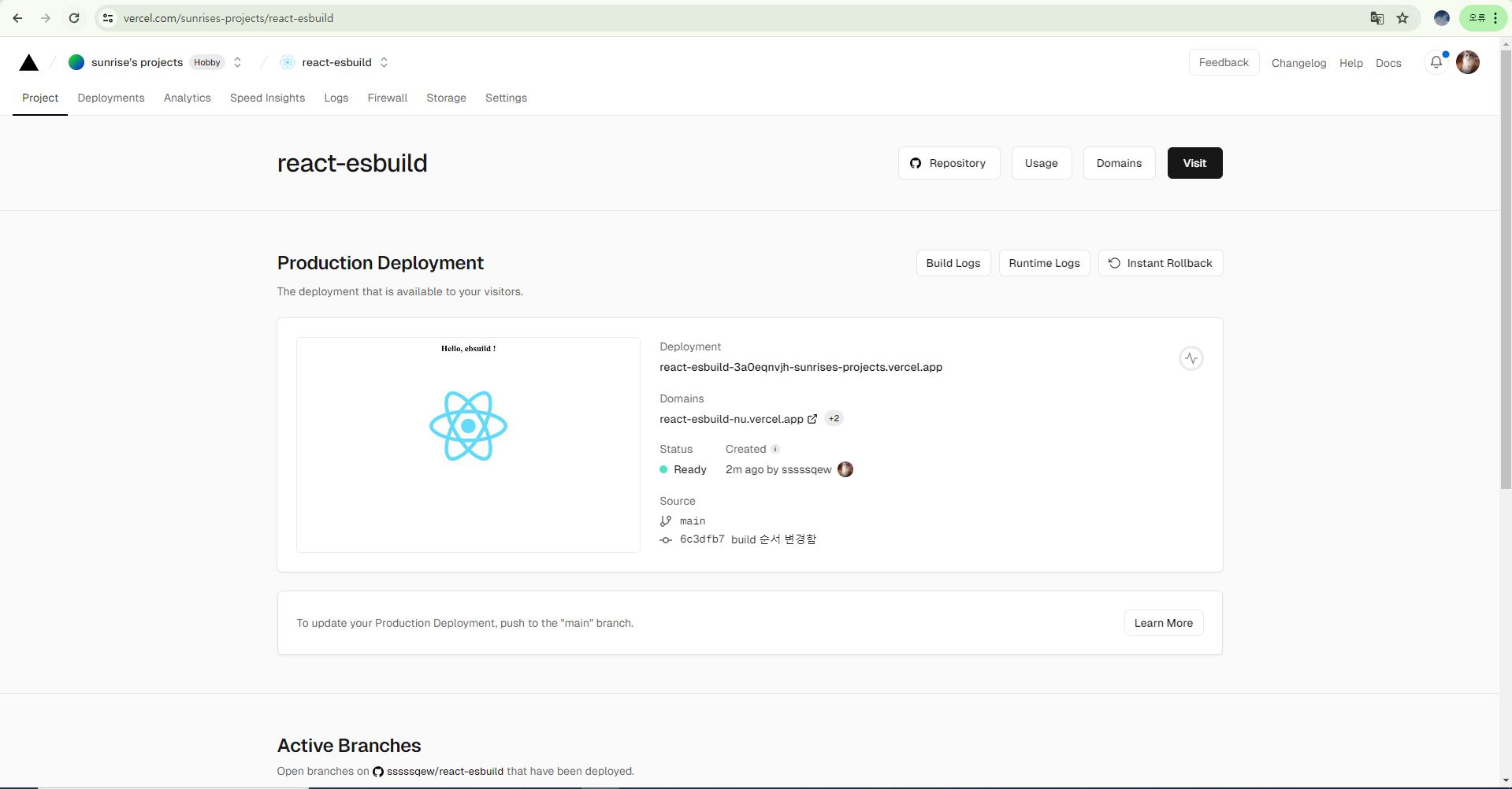Switch to the Storage tab

446,98
